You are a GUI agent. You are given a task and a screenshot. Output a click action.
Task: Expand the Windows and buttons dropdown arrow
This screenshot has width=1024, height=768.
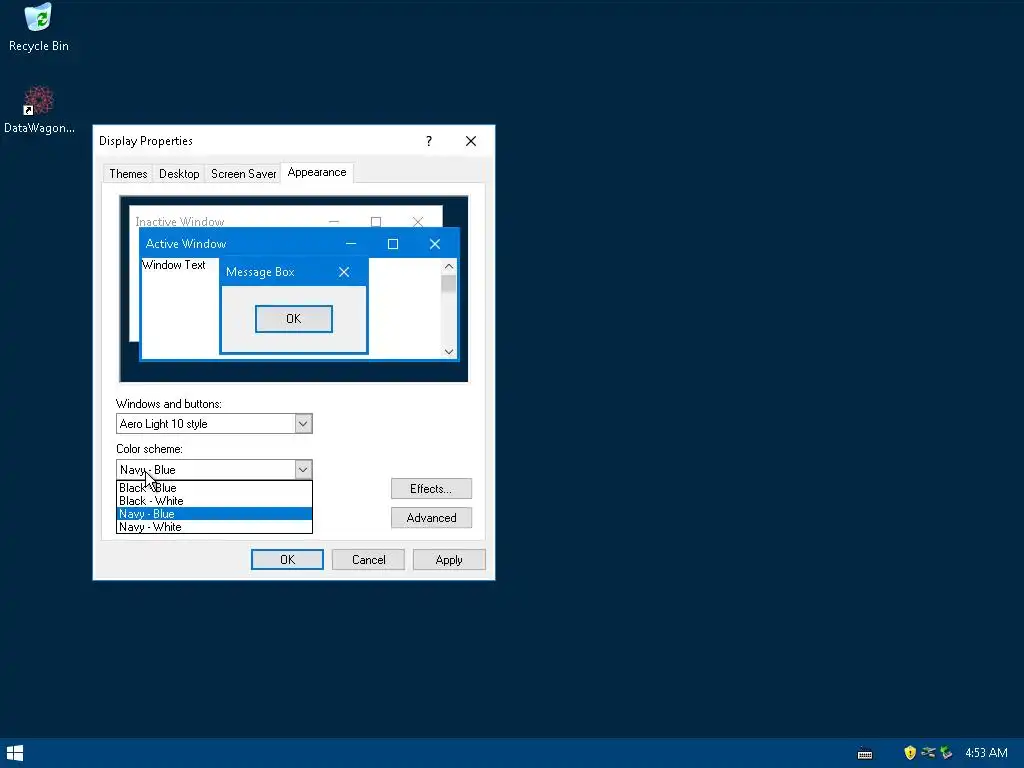click(x=303, y=424)
